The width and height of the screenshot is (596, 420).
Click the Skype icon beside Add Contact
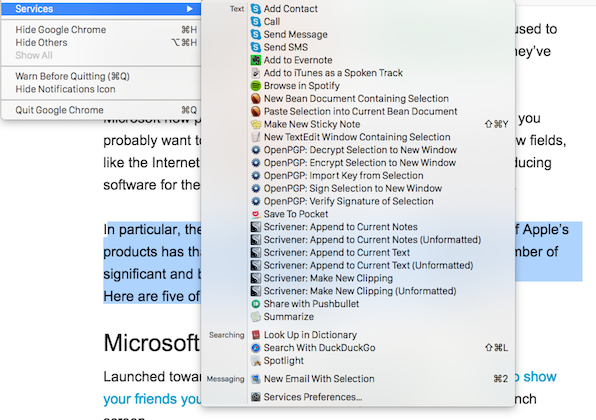pyautogui.click(x=256, y=9)
